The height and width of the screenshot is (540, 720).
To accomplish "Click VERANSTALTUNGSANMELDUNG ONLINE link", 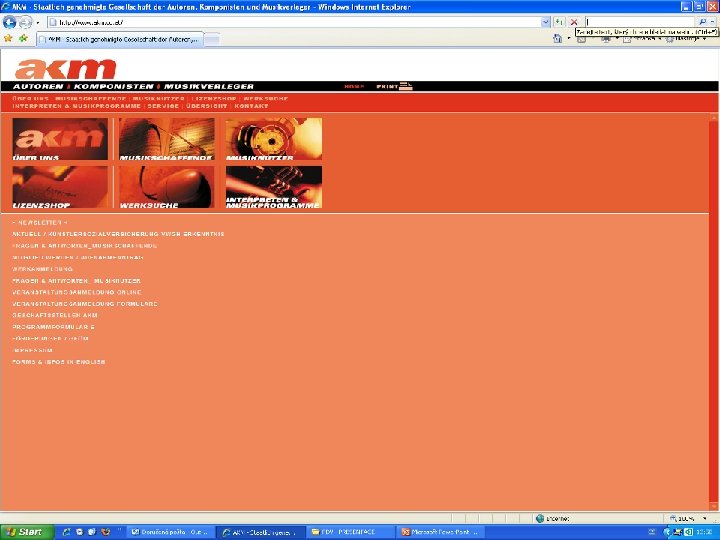I will pyautogui.click(x=77, y=292).
